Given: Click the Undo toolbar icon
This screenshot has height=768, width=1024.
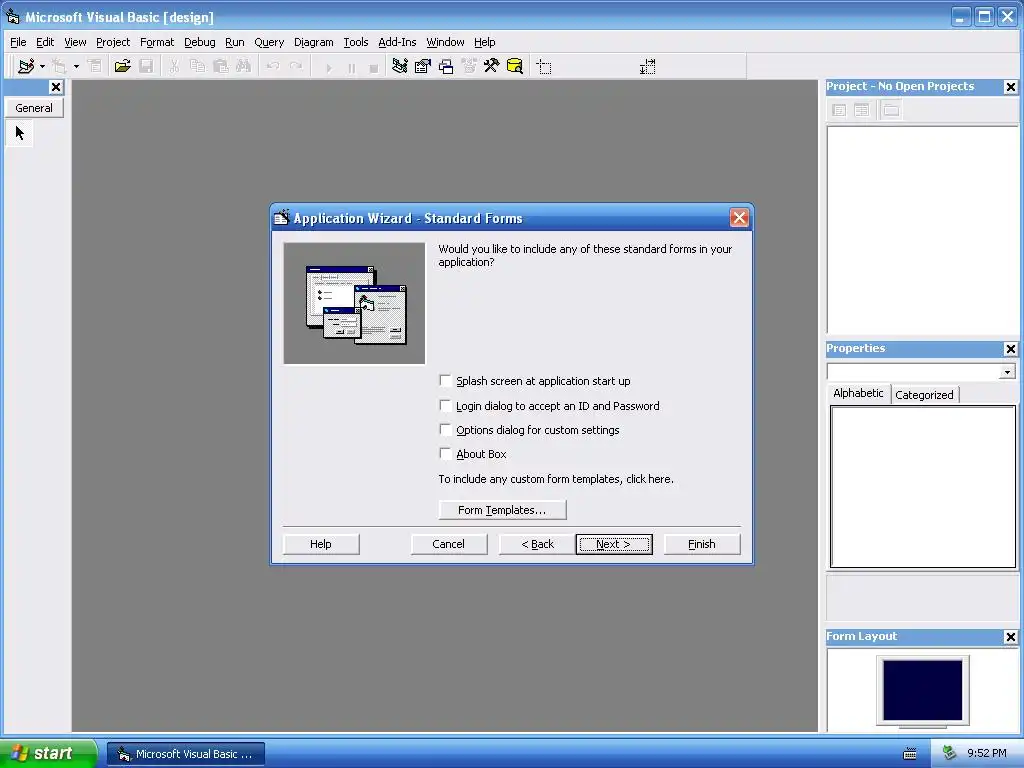Looking at the screenshot, I should (273, 66).
